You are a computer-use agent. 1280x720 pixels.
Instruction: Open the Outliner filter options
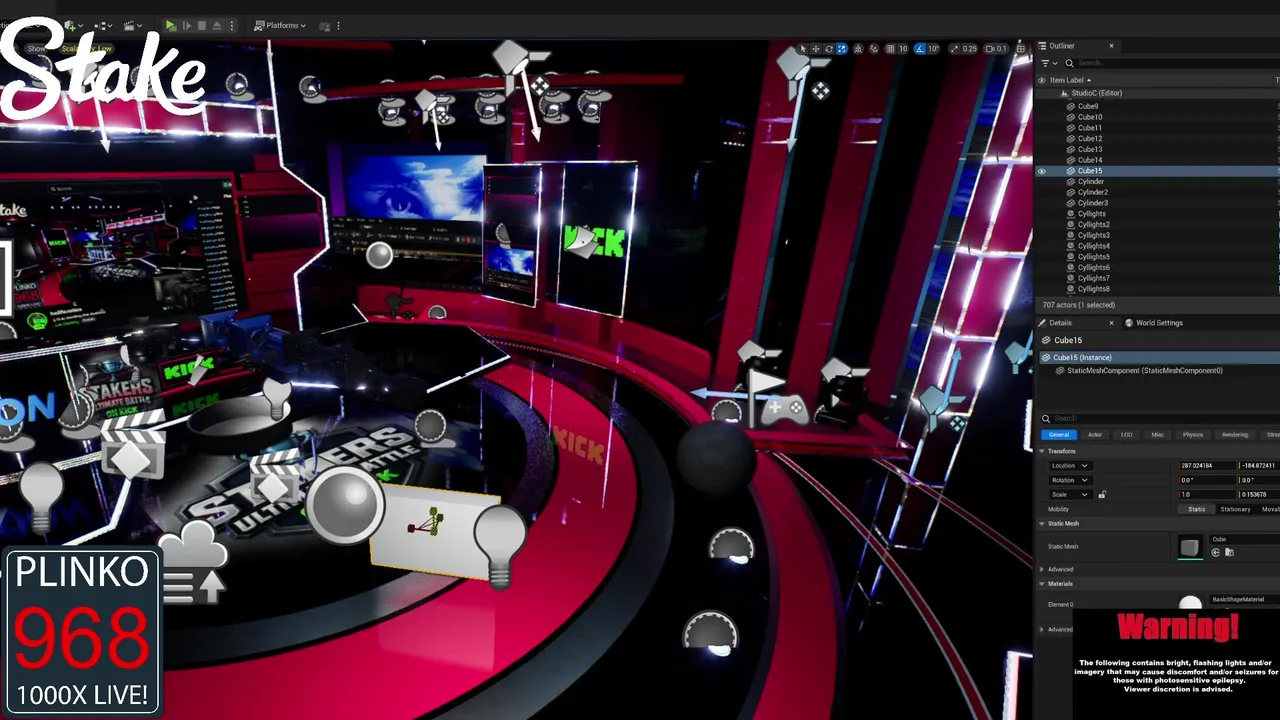pos(1048,63)
